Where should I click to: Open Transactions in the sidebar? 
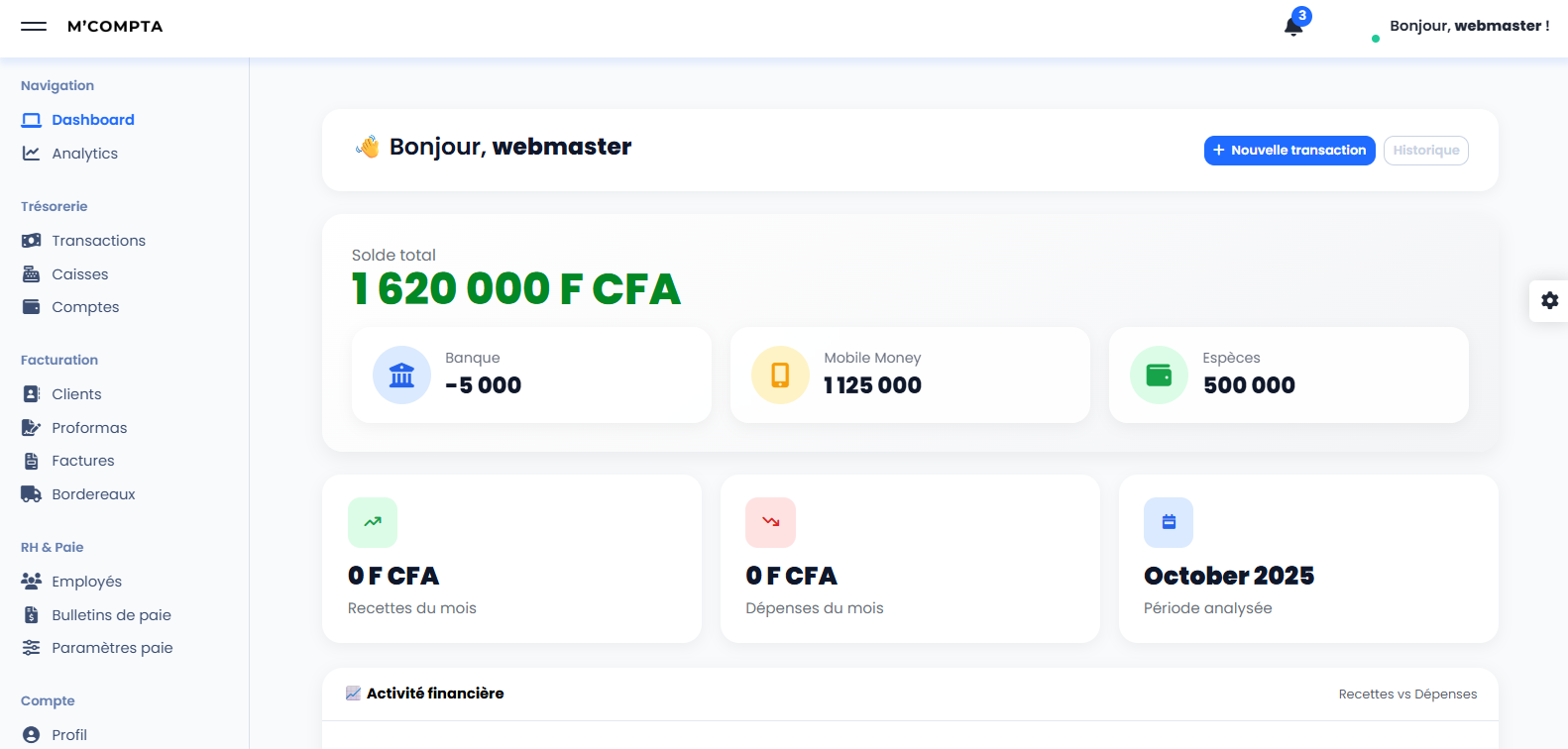click(98, 241)
